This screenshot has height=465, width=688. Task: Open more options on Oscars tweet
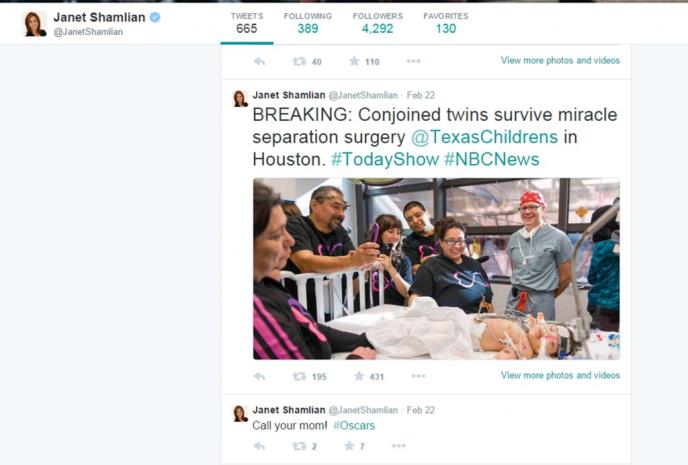(398, 446)
